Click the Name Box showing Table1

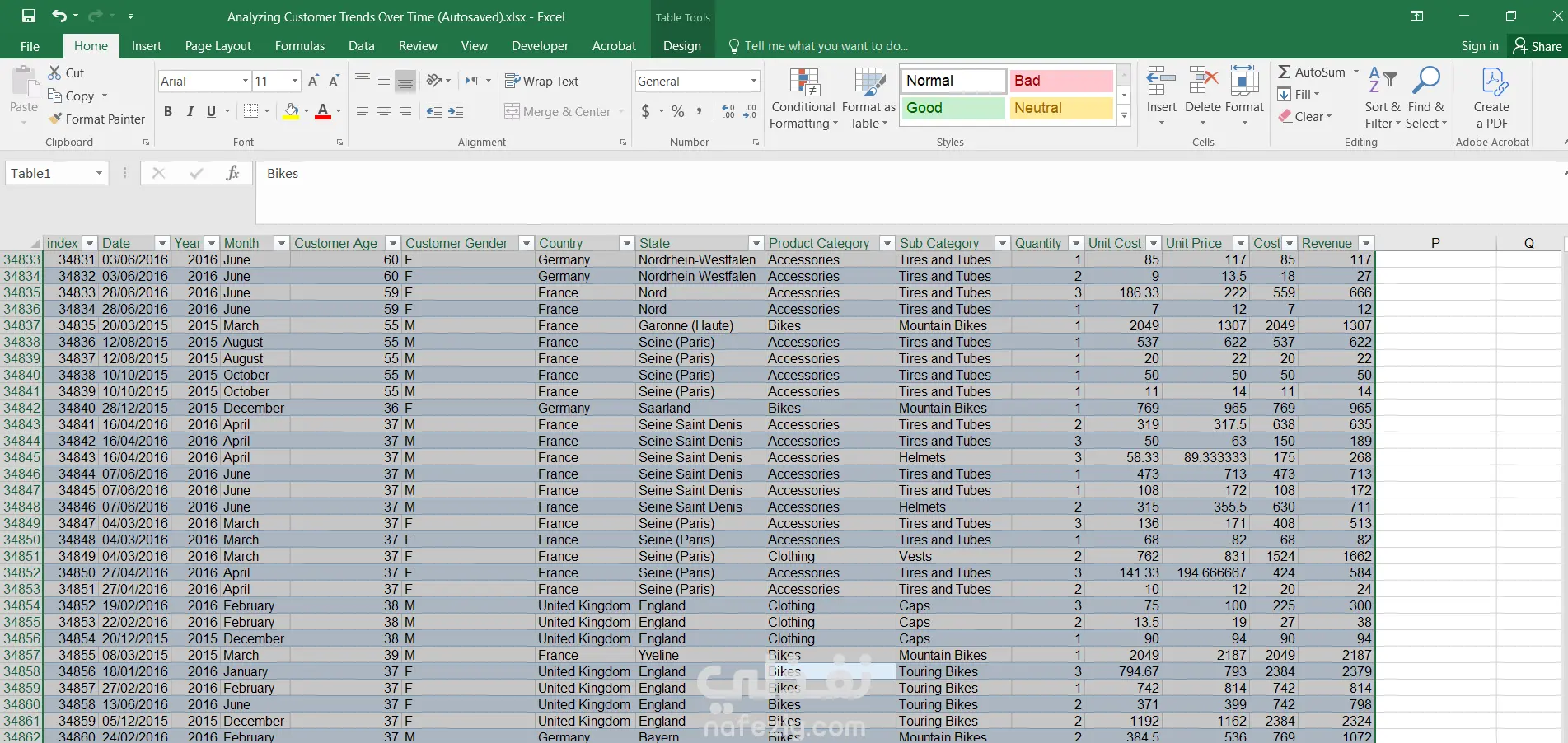coord(48,173)
